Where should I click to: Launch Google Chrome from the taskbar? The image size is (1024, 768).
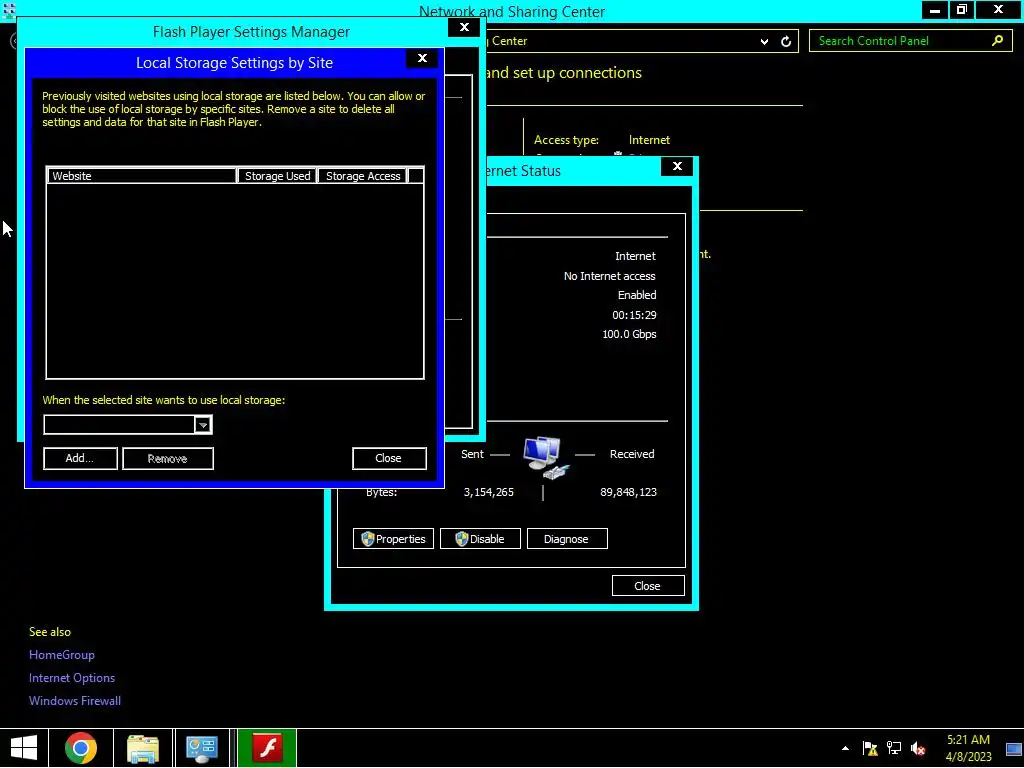pyautogui.click(x=81, y=748)
